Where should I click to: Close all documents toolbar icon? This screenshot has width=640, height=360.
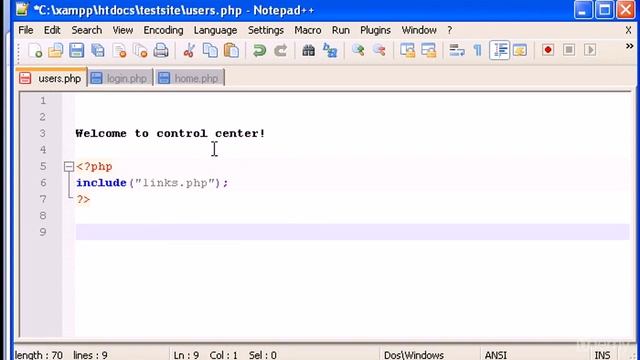pos(140,51)
